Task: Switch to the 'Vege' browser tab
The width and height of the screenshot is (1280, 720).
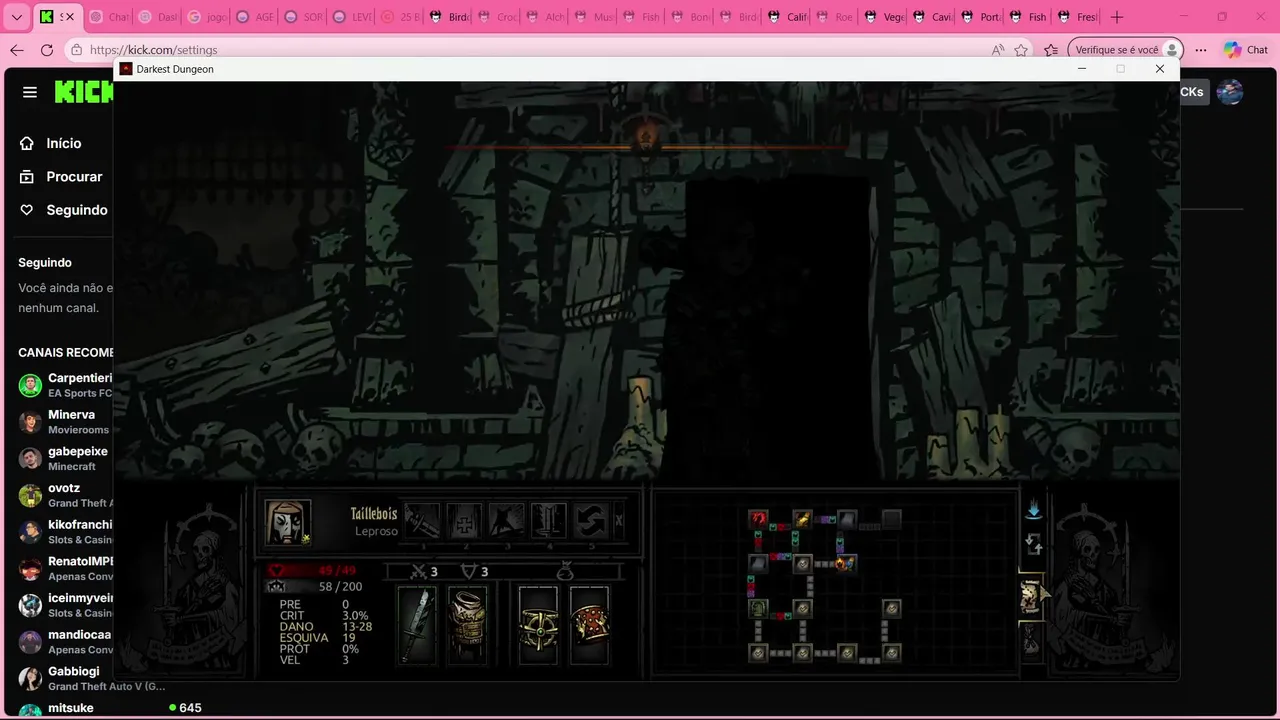Action: [882, 17]
